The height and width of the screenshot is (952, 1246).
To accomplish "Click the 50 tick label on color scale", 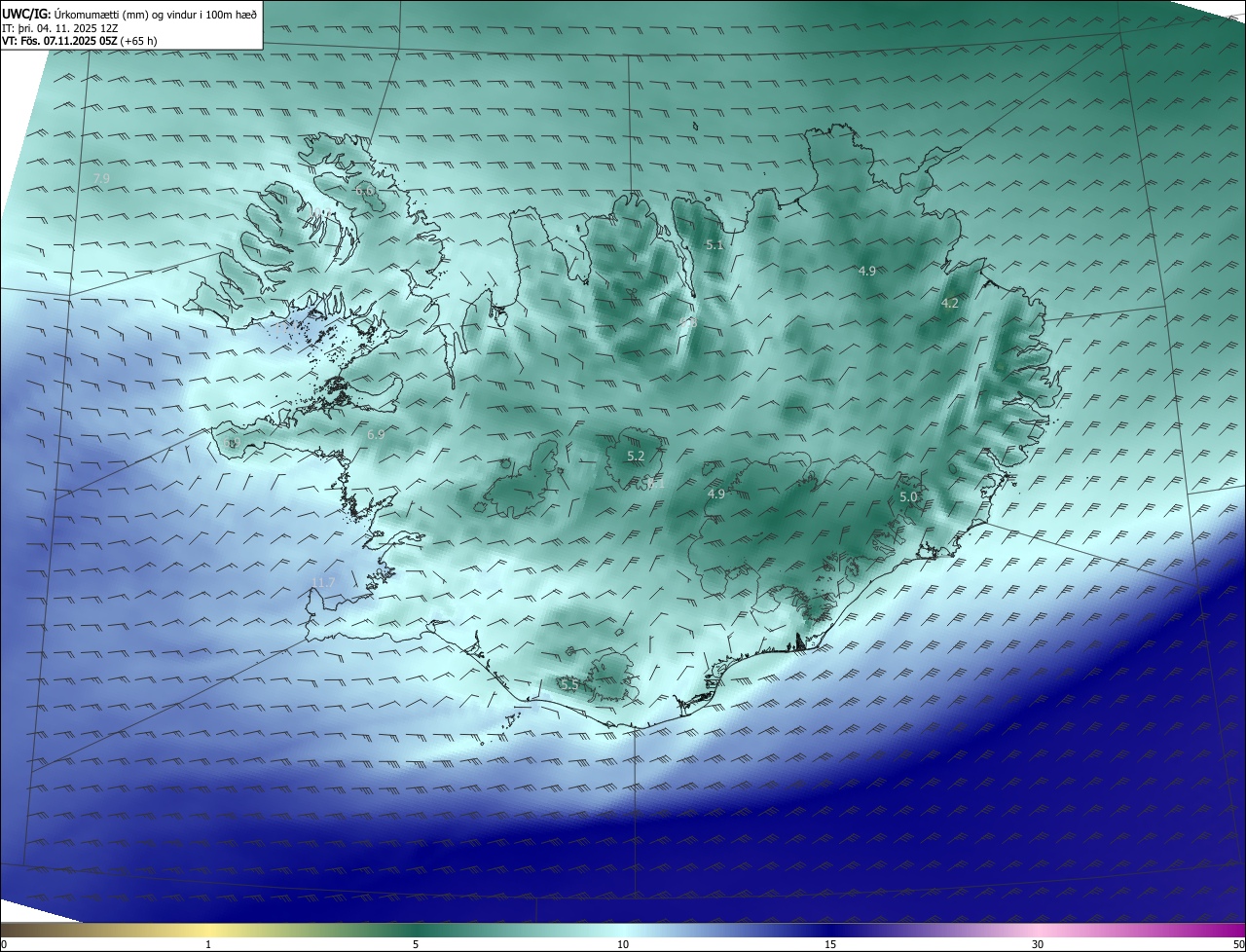I will click(1238, 944).
